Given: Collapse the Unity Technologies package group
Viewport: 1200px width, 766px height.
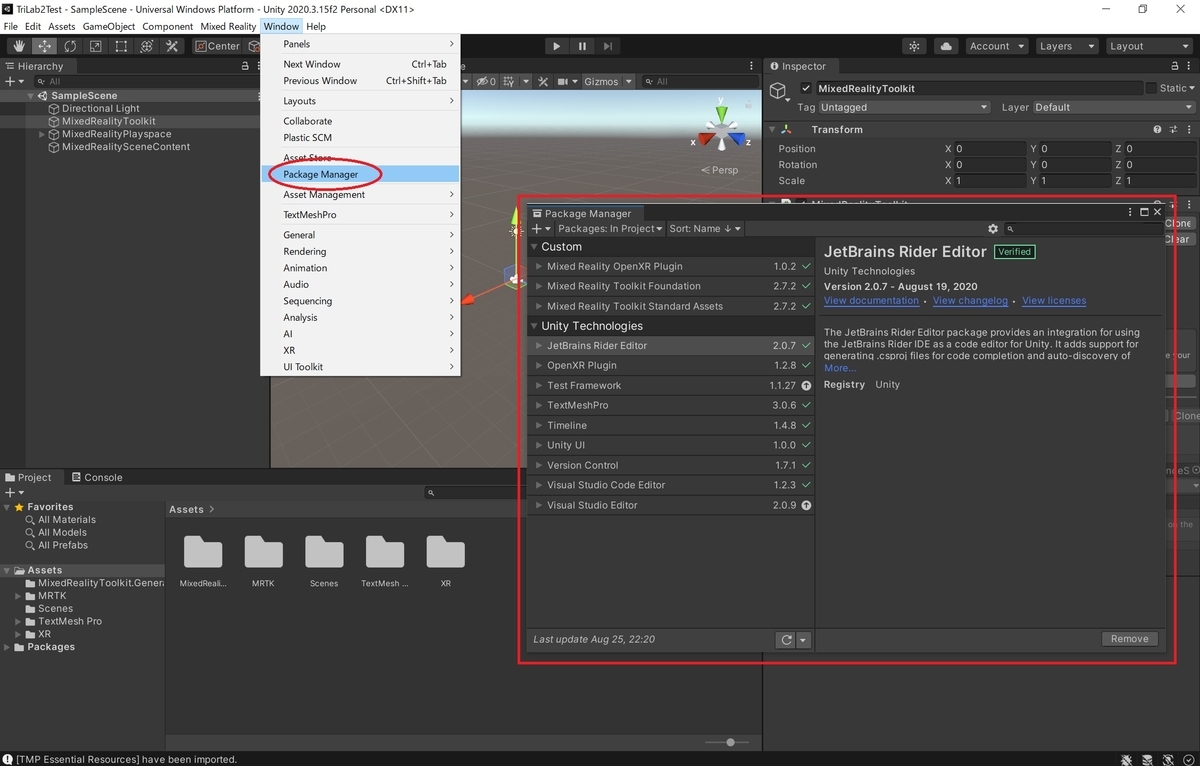Looking at the screenshot, I should coord(534,326).
